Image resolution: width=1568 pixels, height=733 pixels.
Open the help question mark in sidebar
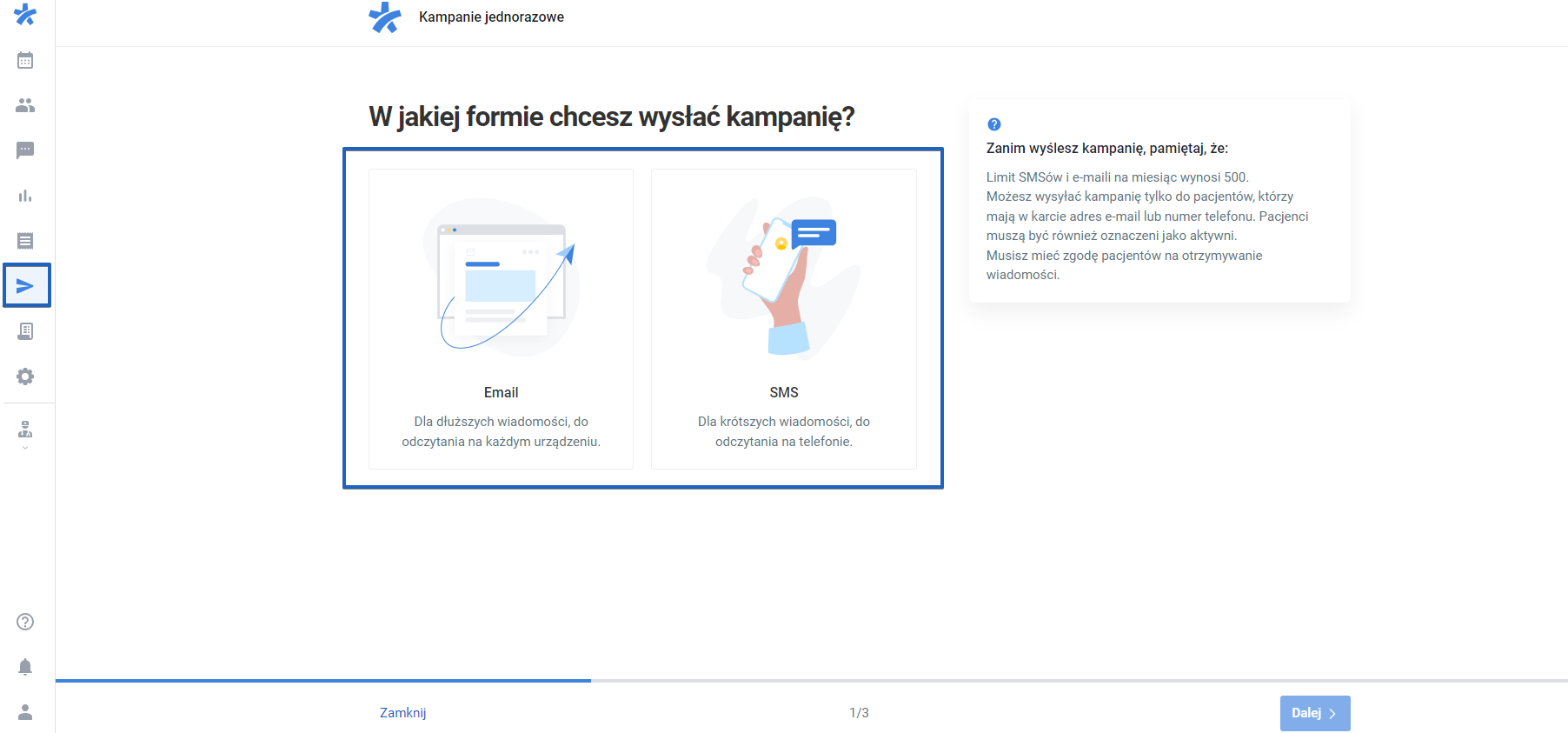[25, 622]
